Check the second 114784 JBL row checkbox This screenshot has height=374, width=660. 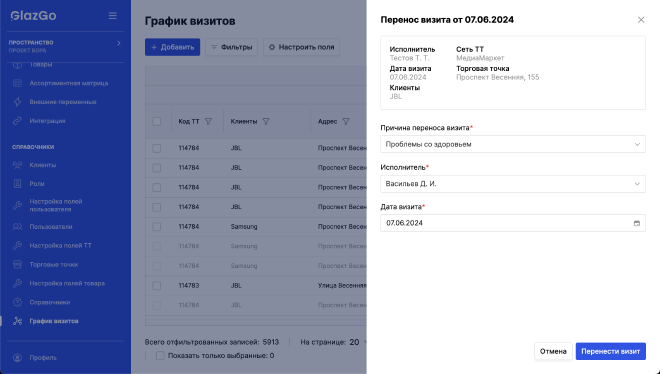(x=157, y=167)
